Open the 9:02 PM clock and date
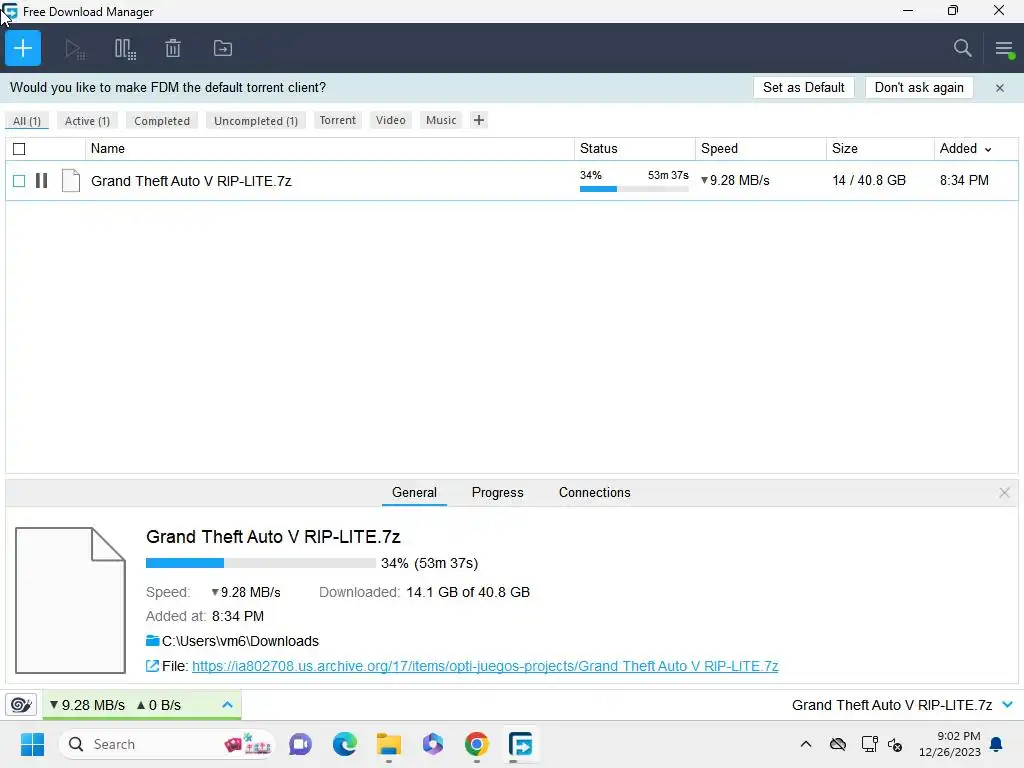 [950, 744]
